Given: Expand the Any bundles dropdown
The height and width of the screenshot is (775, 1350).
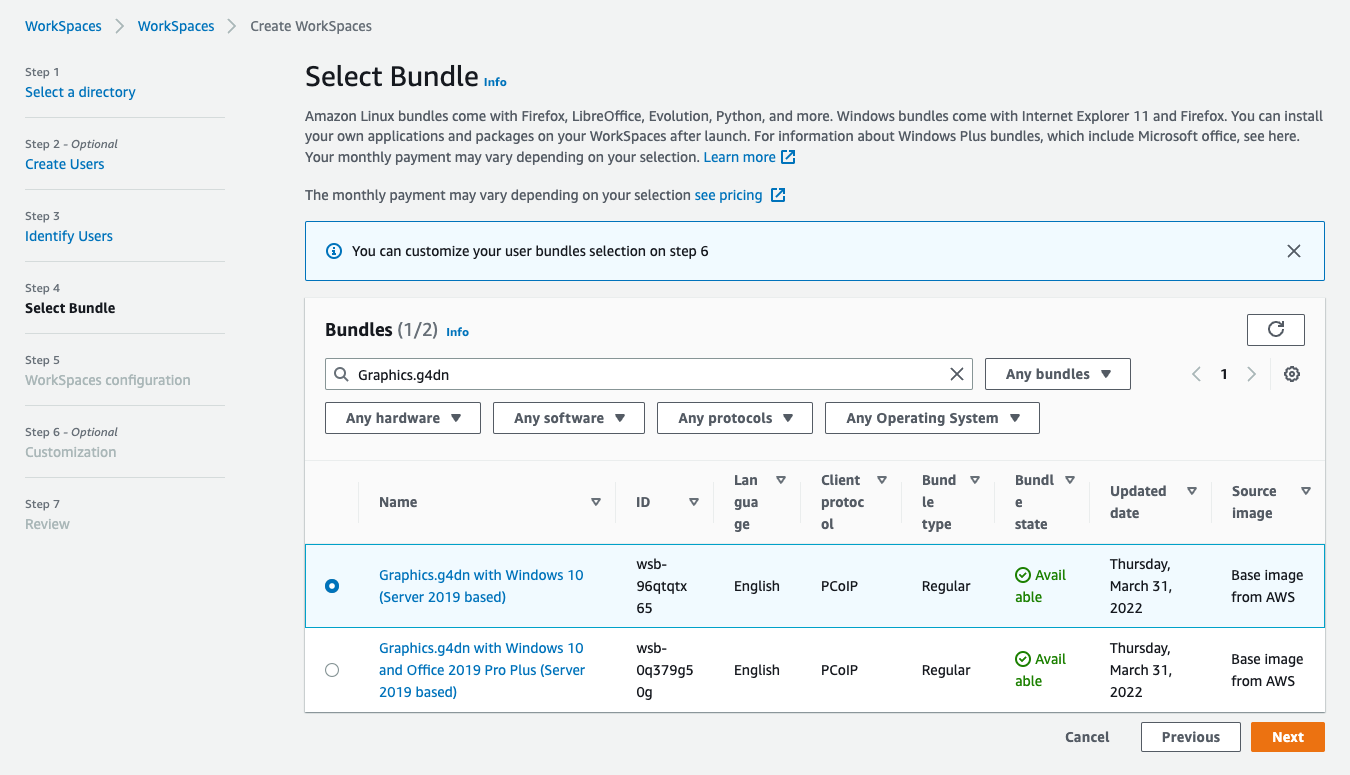Looking at the screenshot, I should click(1058, 374).
